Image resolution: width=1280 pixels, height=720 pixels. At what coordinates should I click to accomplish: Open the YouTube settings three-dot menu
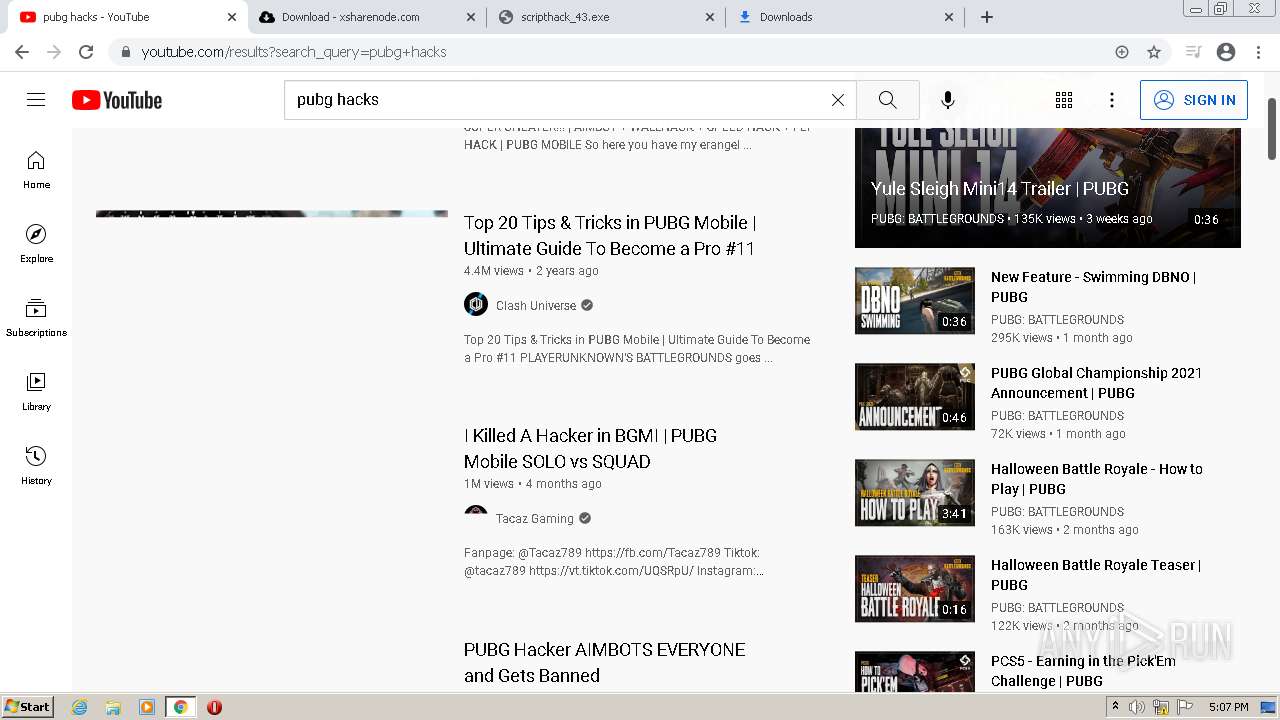1112,100
